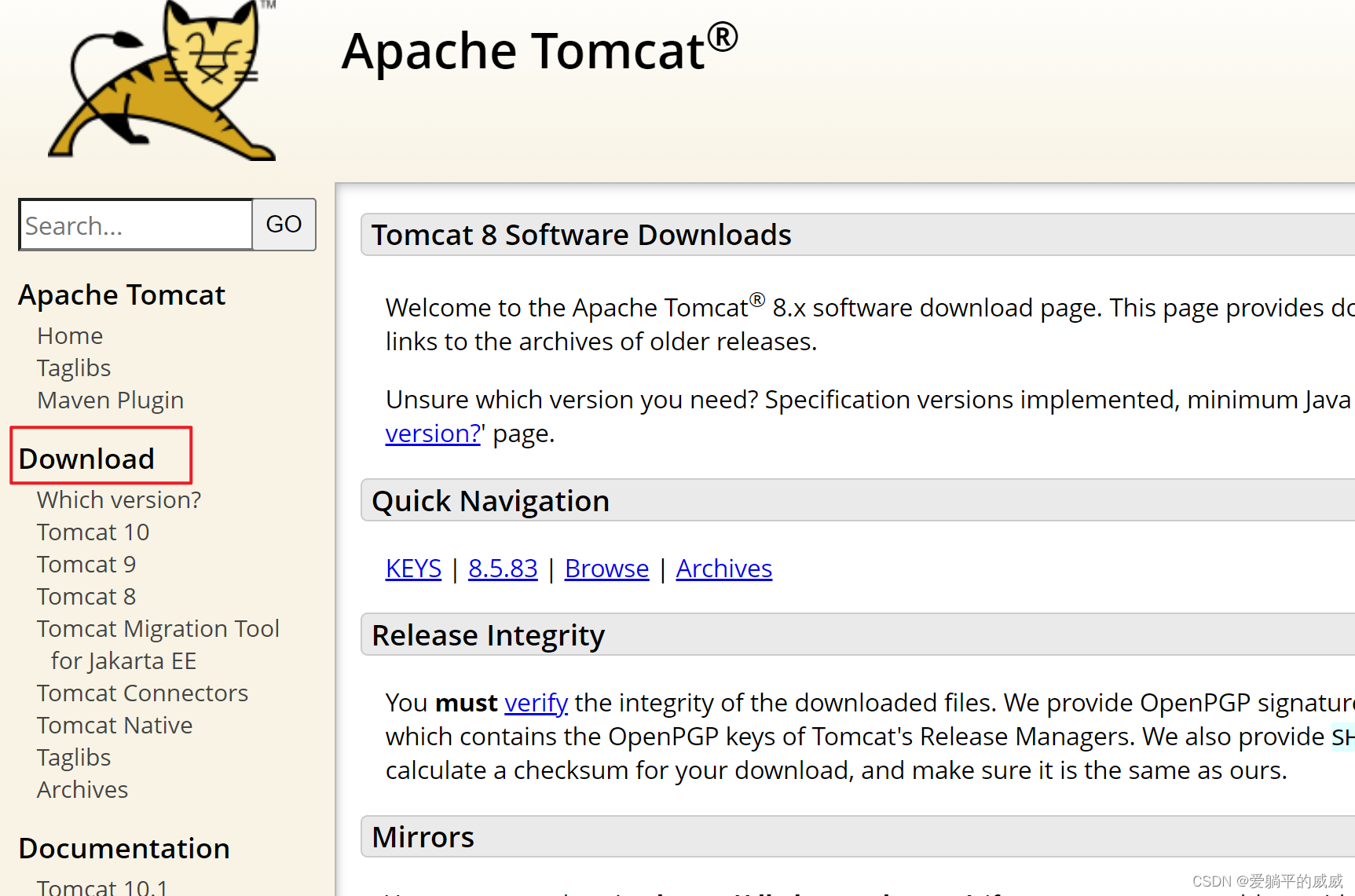The image size is (1355, 896).
Task: Select Tomcat 10 downloads
Action: coord(92,532)
